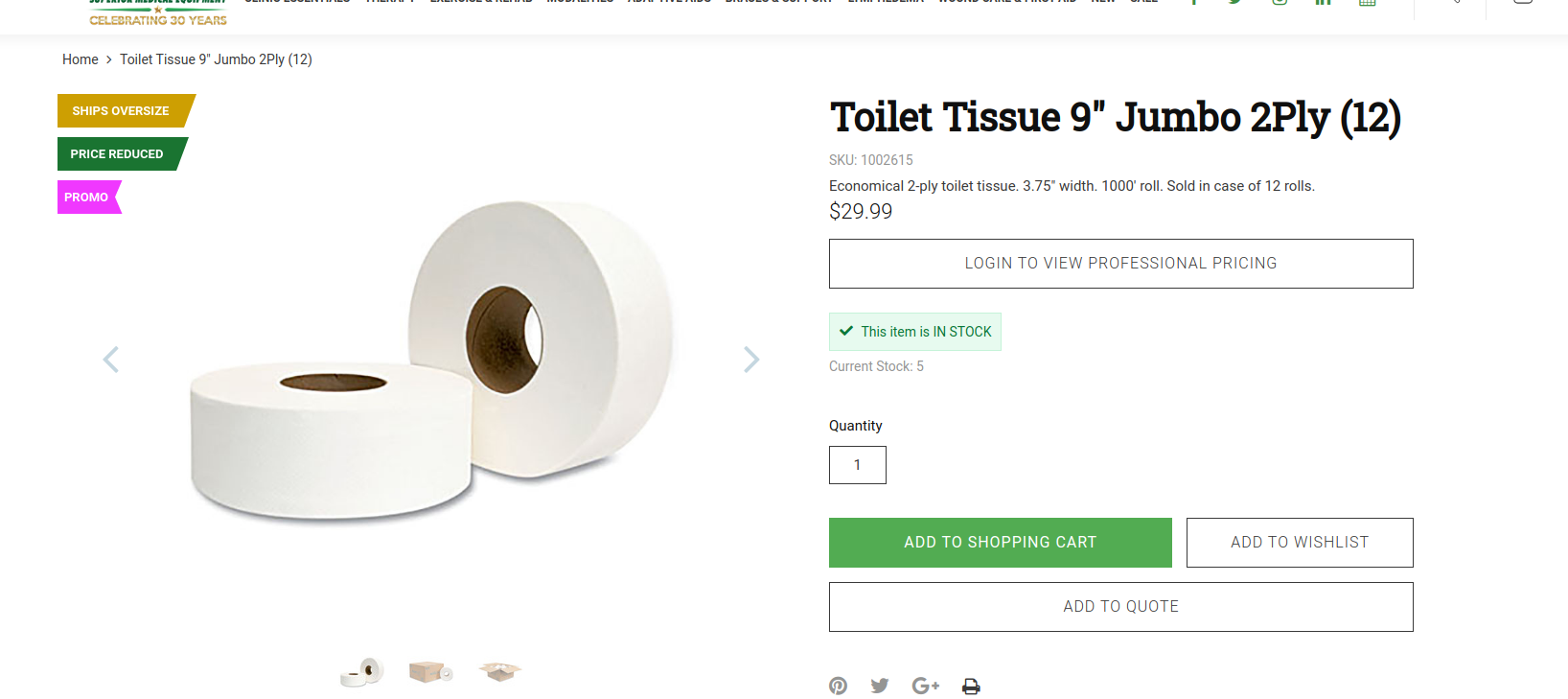Viewport: 1568px width, 699px height.
Task: Select the toilet tissue rolls thumbnail
Action: [361, 672]
